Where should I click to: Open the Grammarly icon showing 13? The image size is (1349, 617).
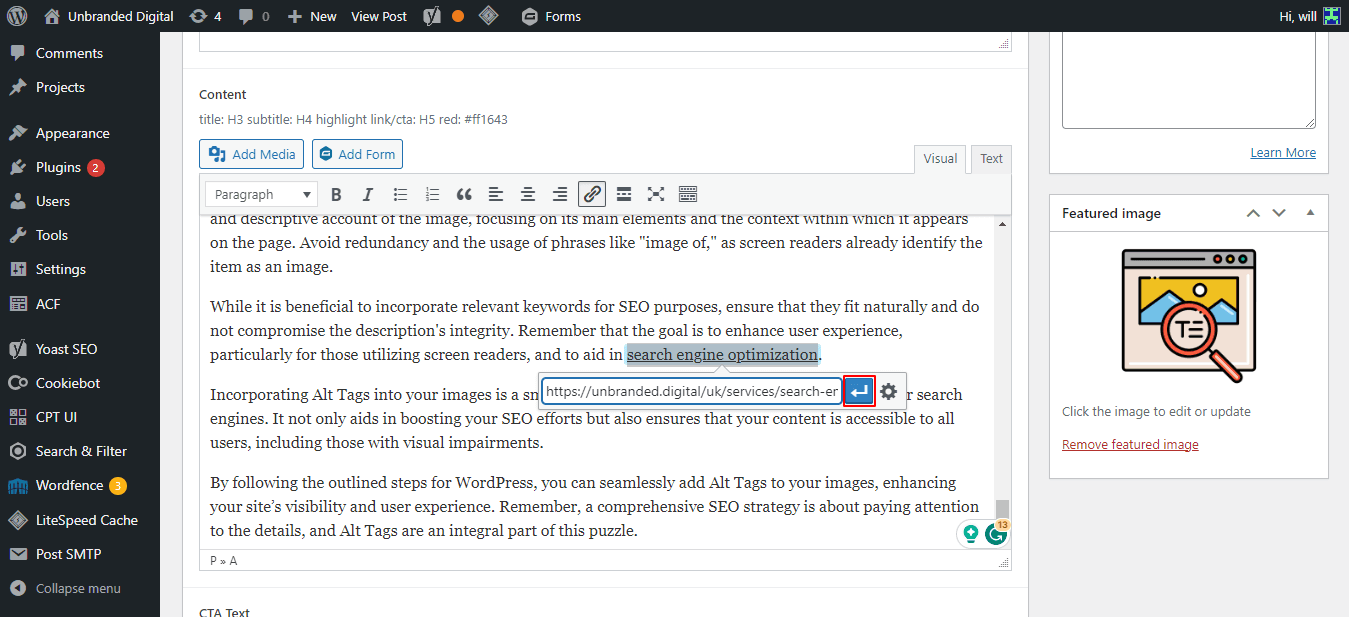point(996,534)
